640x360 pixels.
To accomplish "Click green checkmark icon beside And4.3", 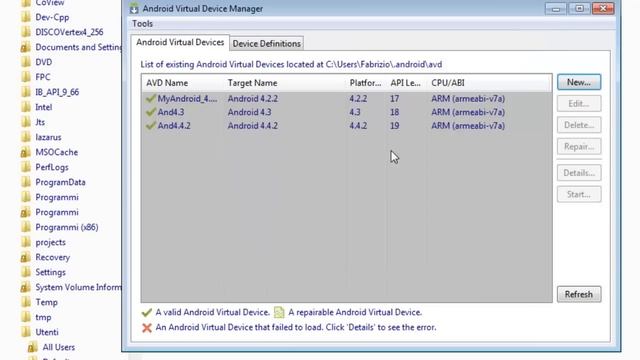I will pyautogui.click(x=151, y=112).
